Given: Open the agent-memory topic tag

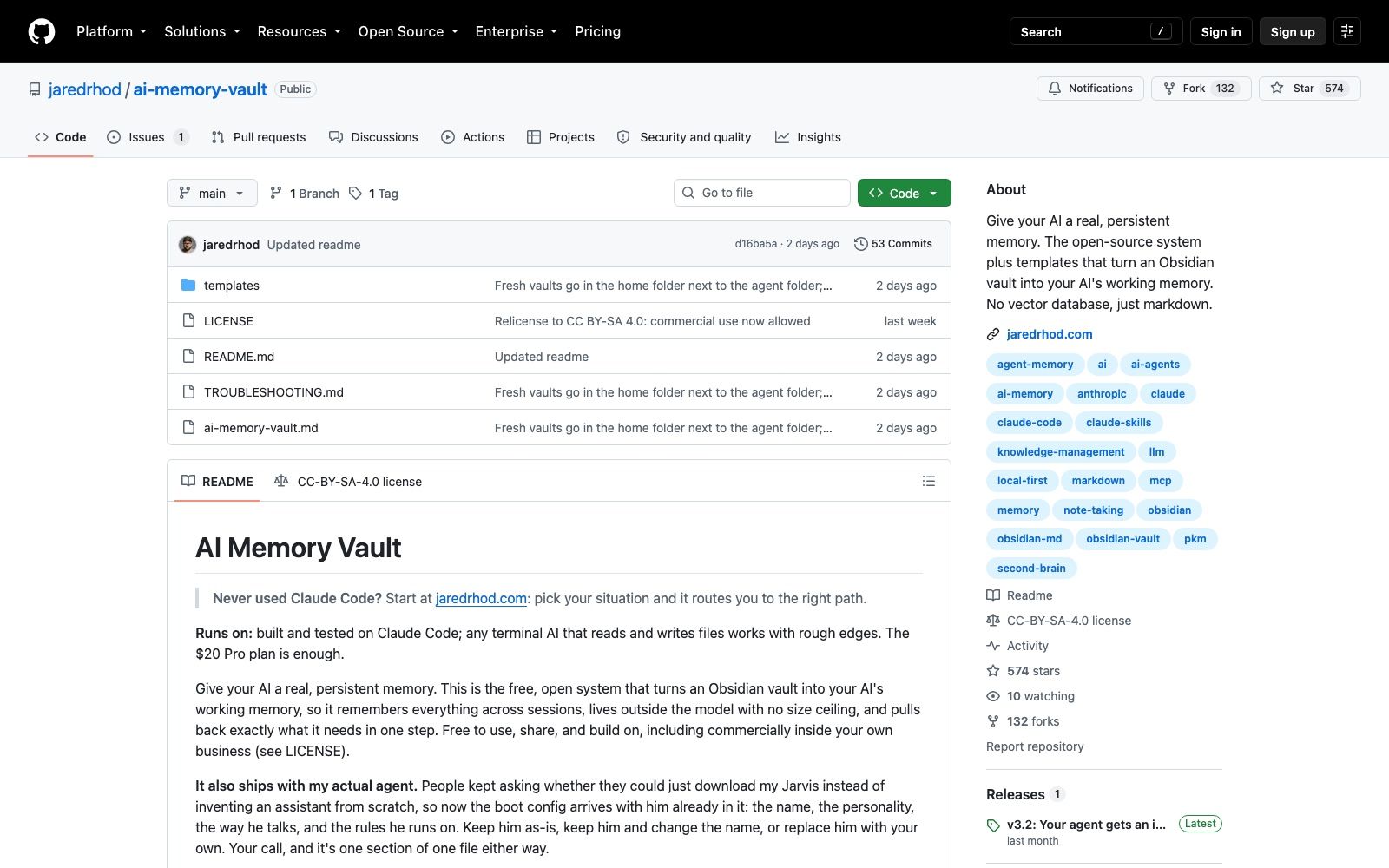Looking at the screenshot, I should (1035, 365).
